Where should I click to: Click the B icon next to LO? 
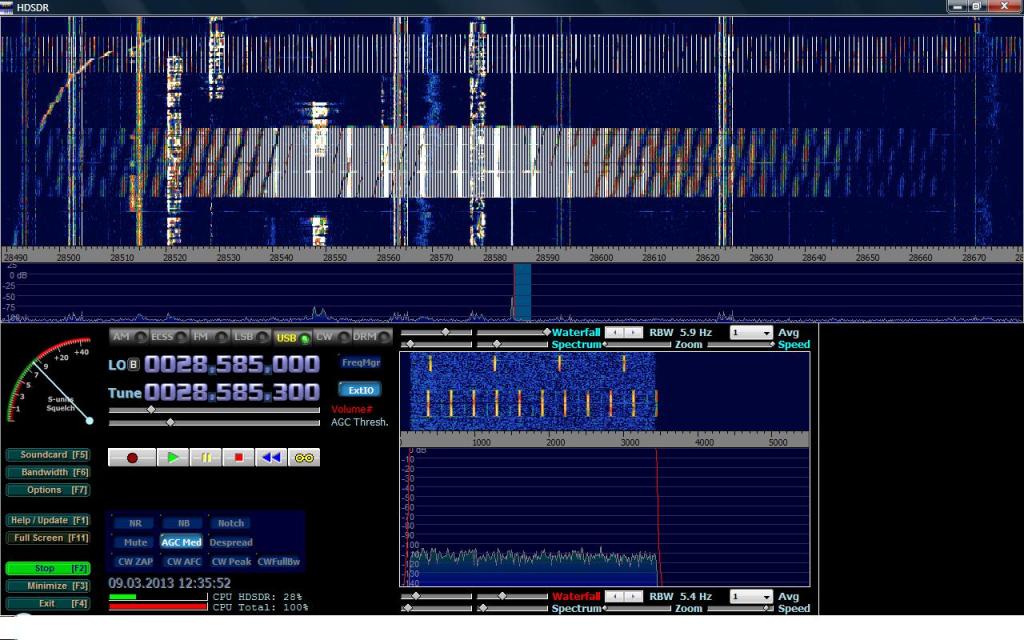pos(134,365)
